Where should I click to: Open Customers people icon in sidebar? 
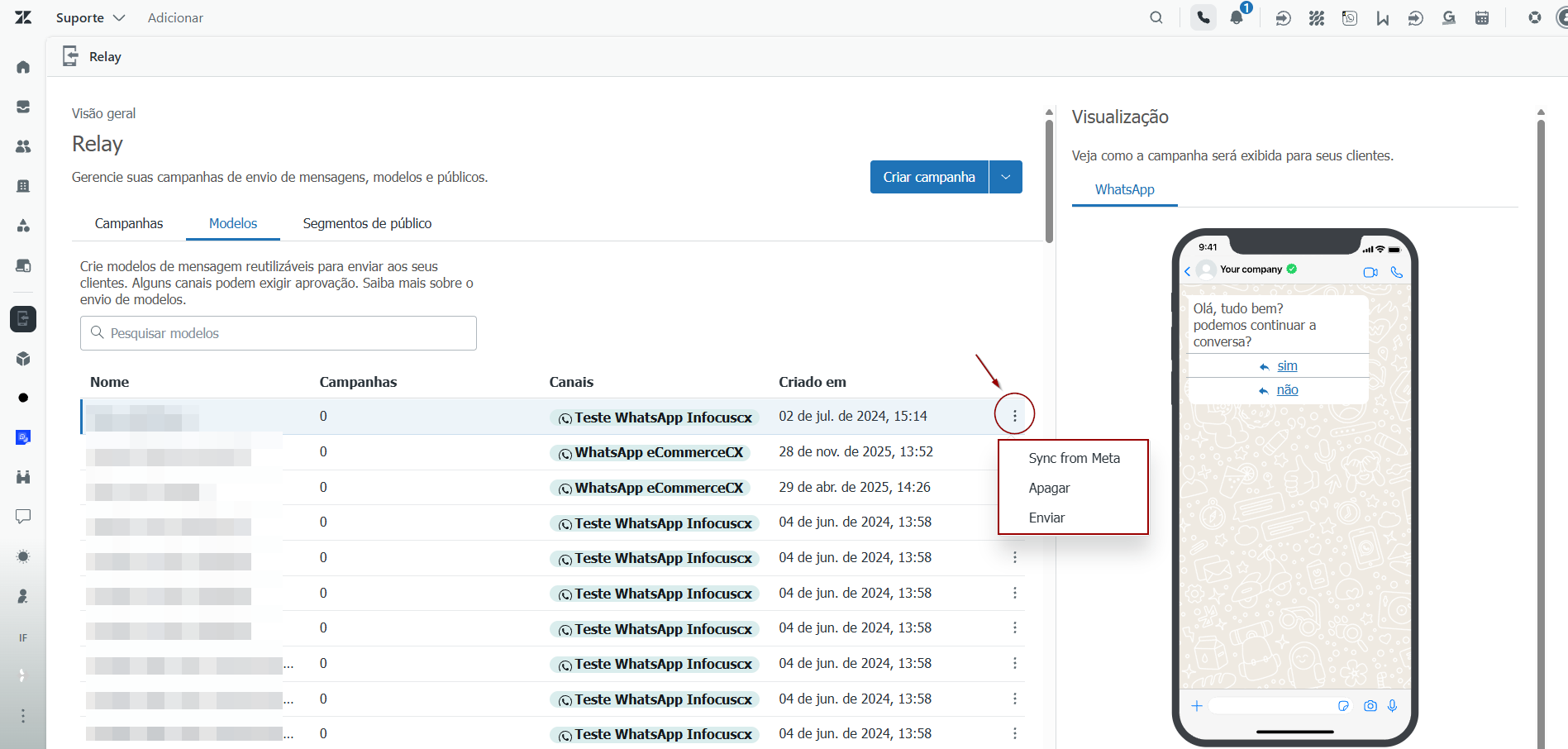click(x=23, y=146)
